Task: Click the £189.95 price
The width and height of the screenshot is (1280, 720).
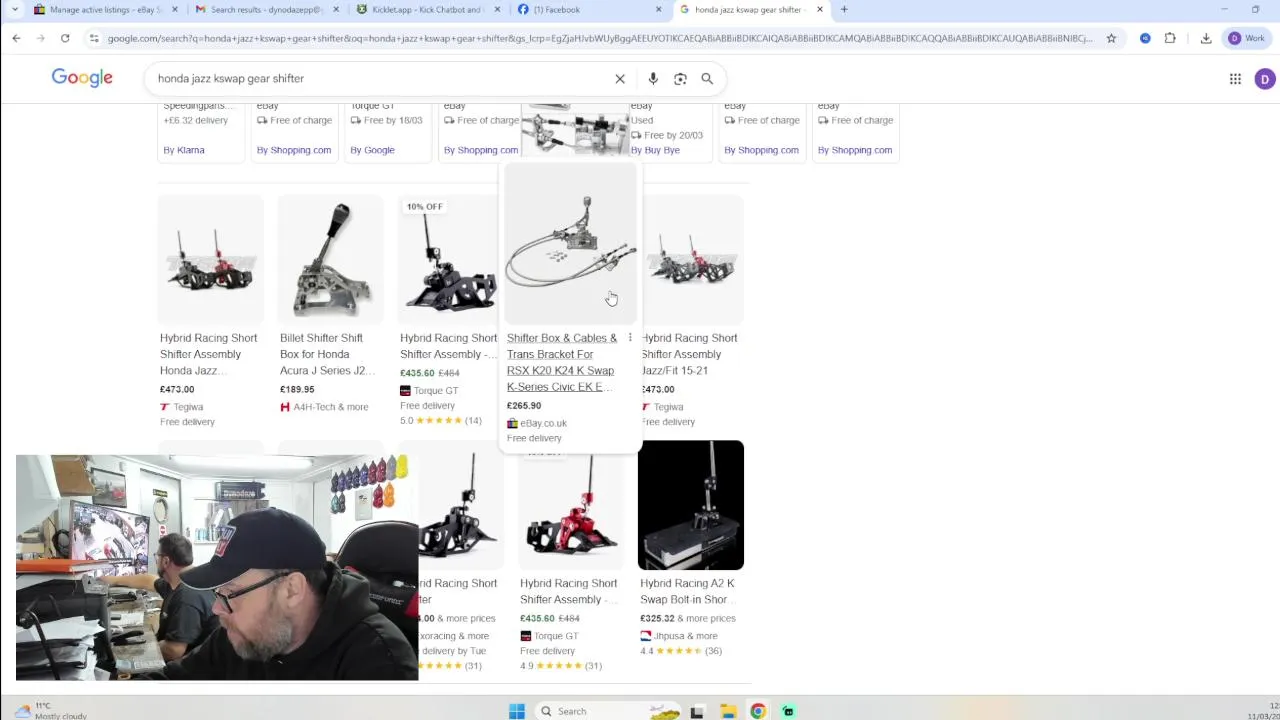Action: click(x=297, y=390)
